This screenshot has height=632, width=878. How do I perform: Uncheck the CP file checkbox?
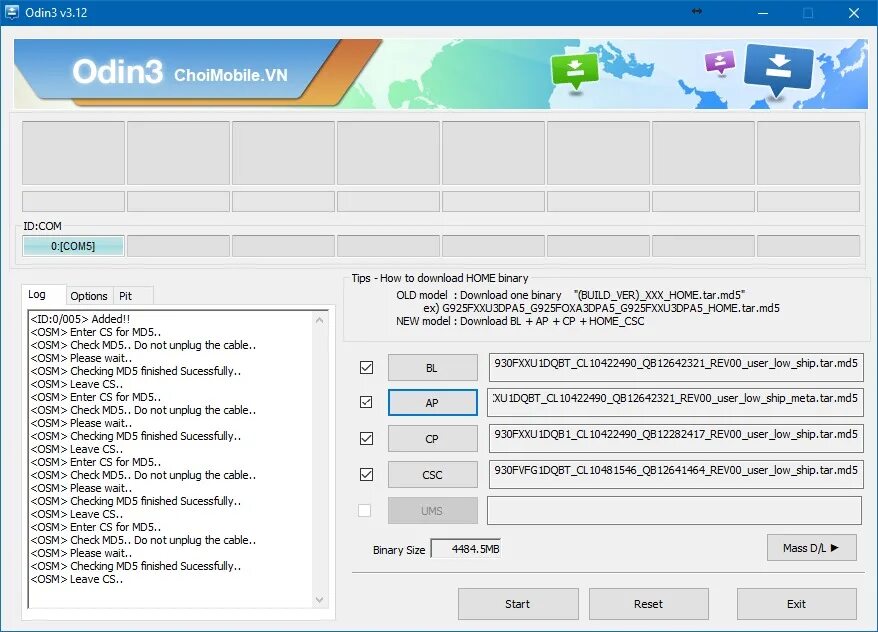366,438
